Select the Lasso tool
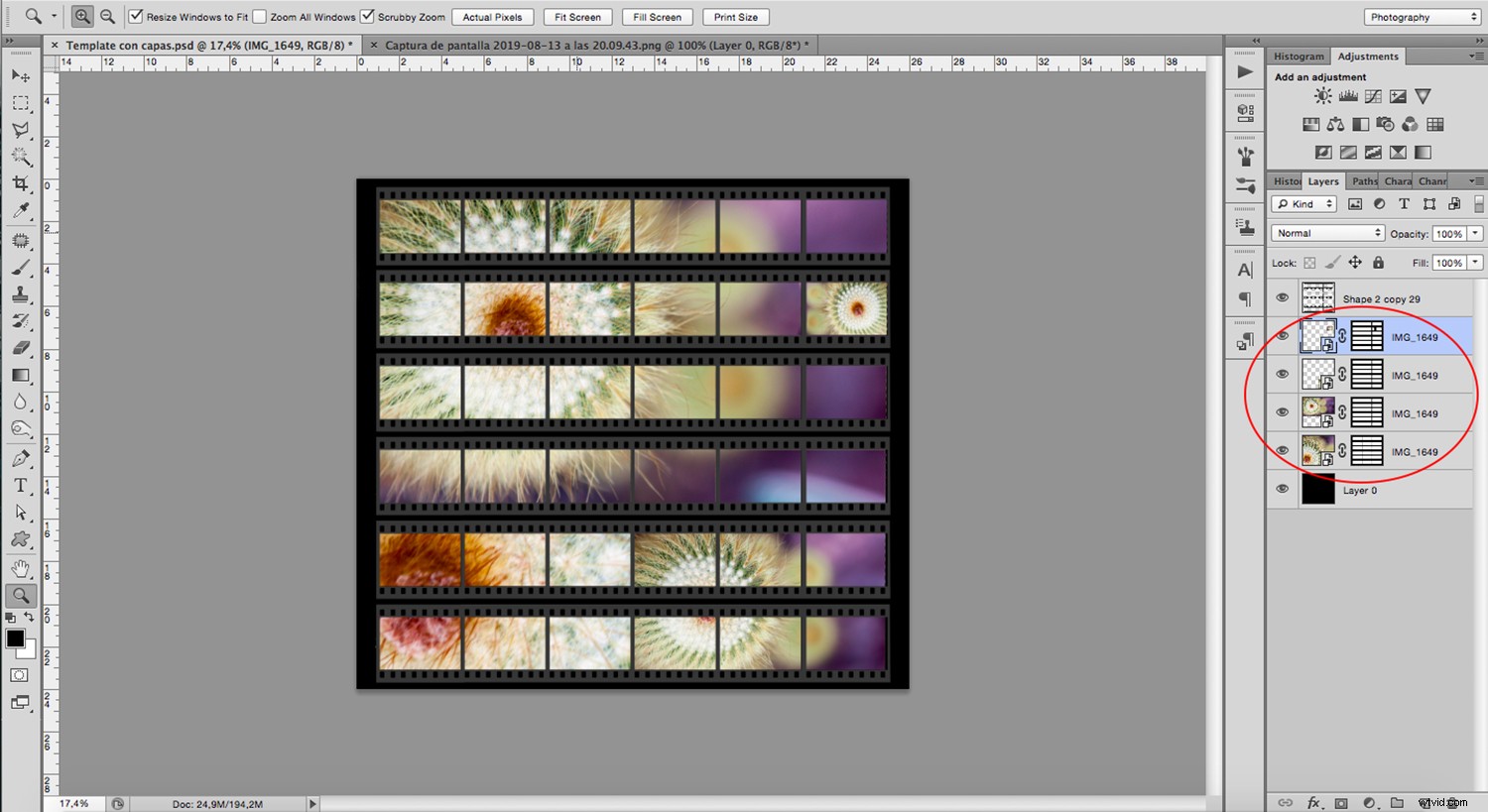The width and height of the screenshot is (1488, 812). [x=21, y=130]
